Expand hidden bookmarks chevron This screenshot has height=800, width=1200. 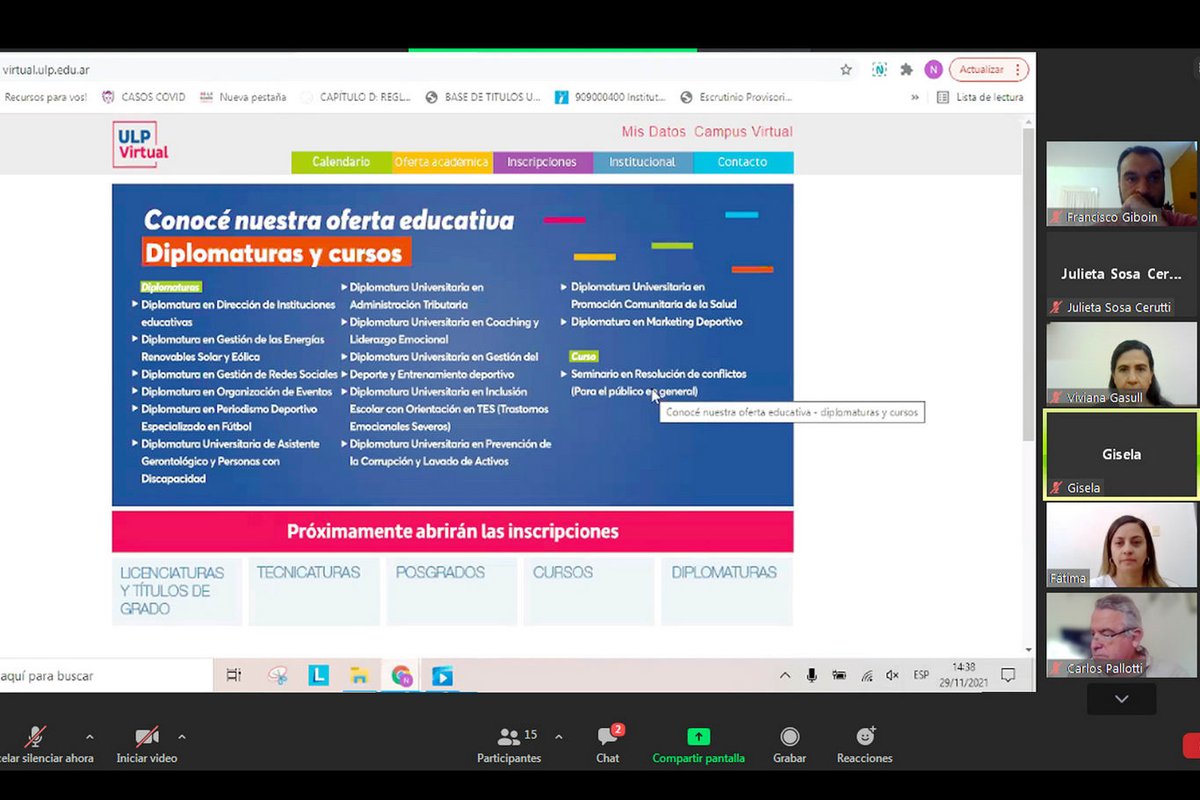pos(915,97)
